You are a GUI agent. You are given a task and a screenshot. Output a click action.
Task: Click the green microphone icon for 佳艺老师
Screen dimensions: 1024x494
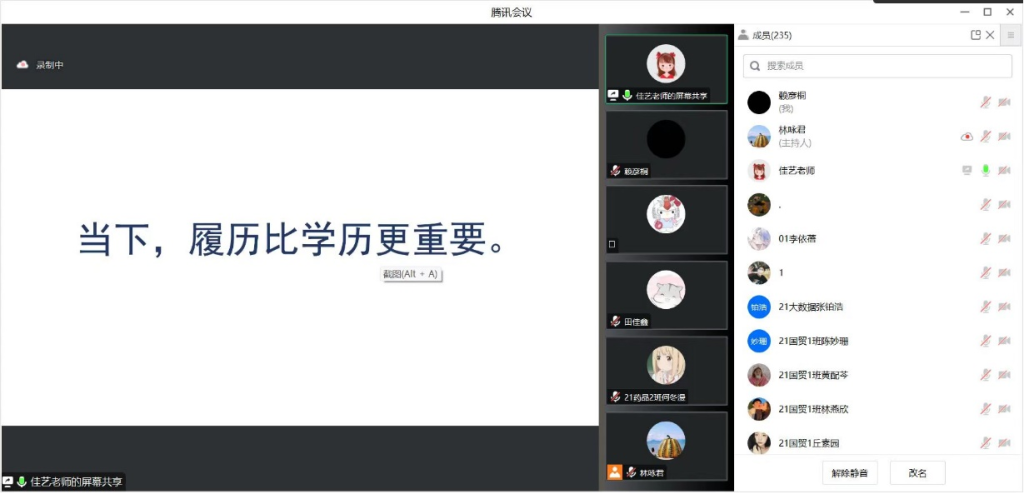(x=985, y=170)
